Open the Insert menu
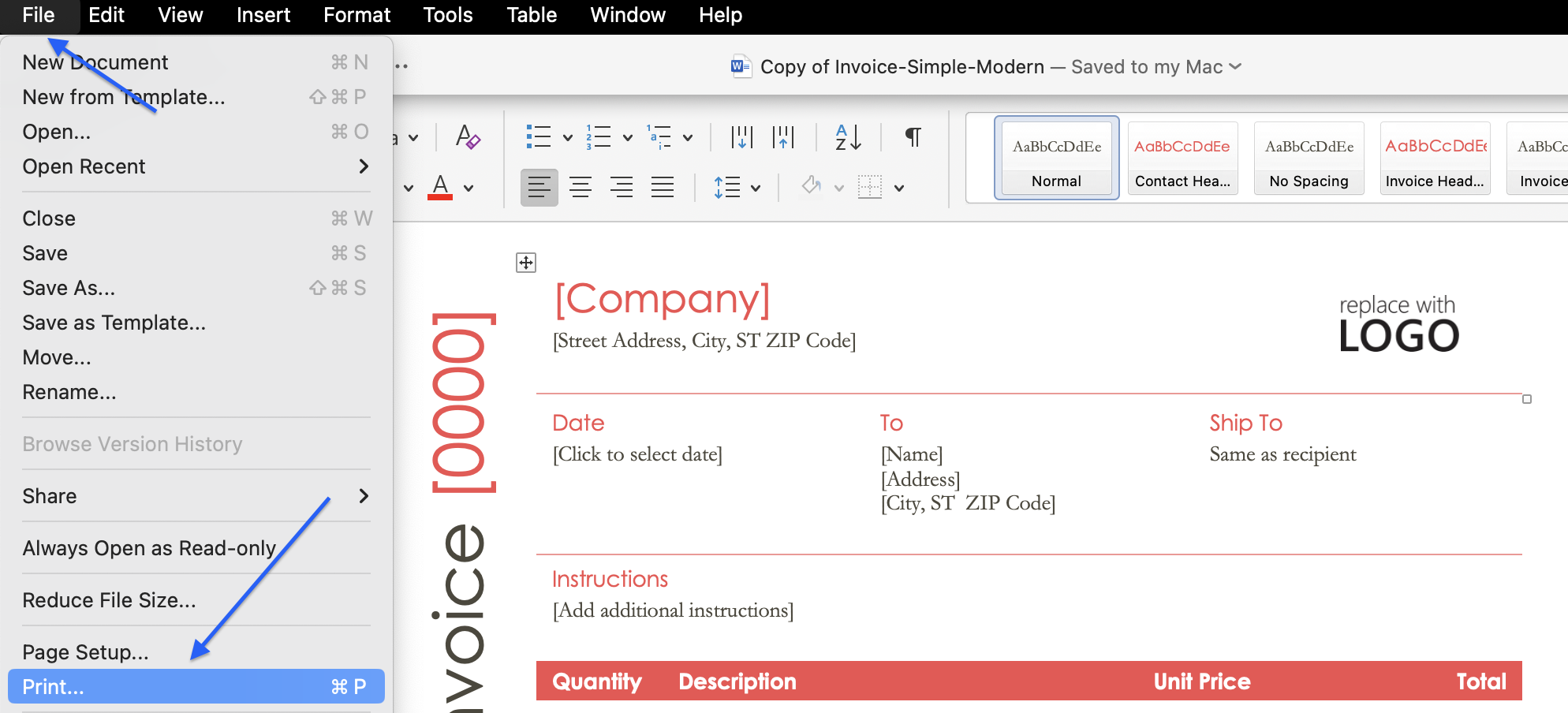Viewport: 1568px width, 713px height. click(263, 15)
